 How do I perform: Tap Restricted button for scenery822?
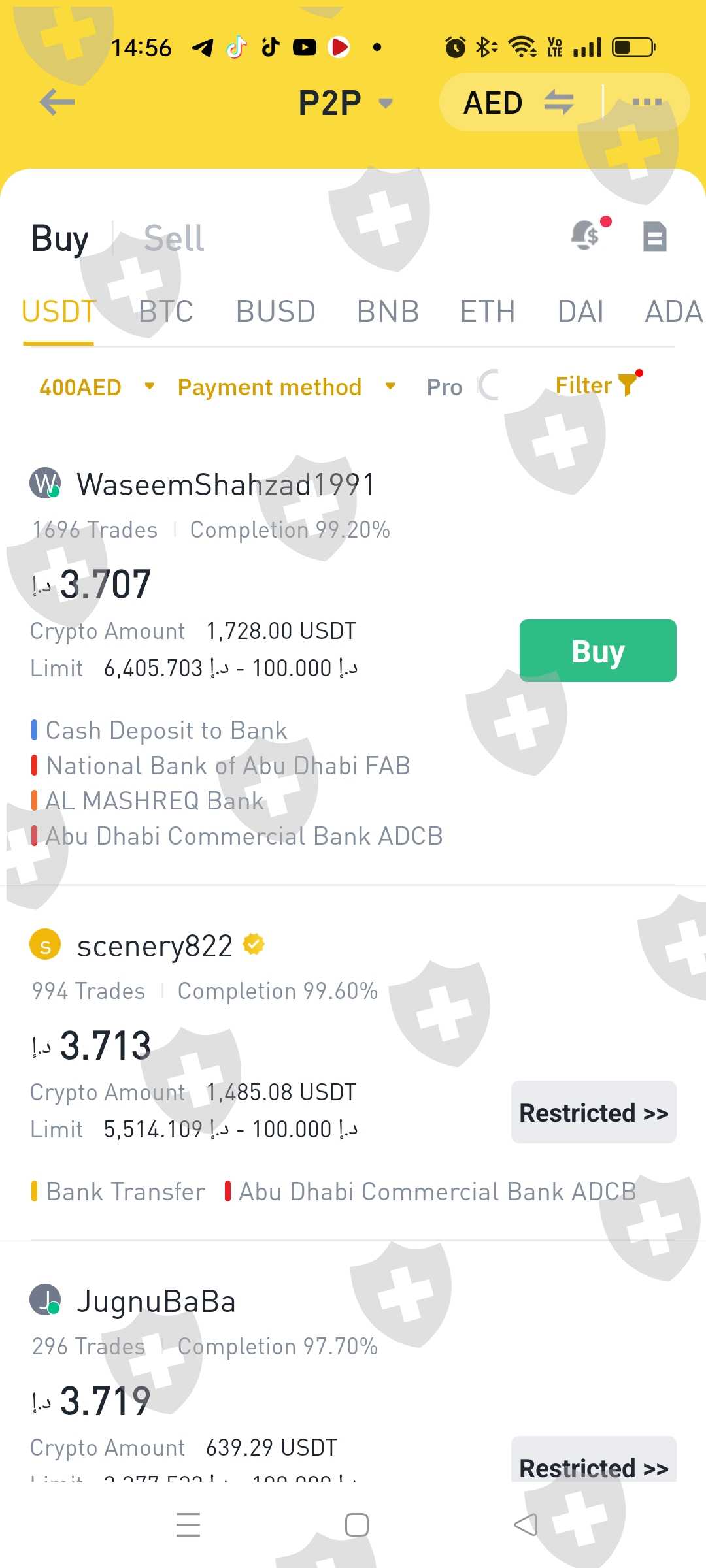point(594,1112)
